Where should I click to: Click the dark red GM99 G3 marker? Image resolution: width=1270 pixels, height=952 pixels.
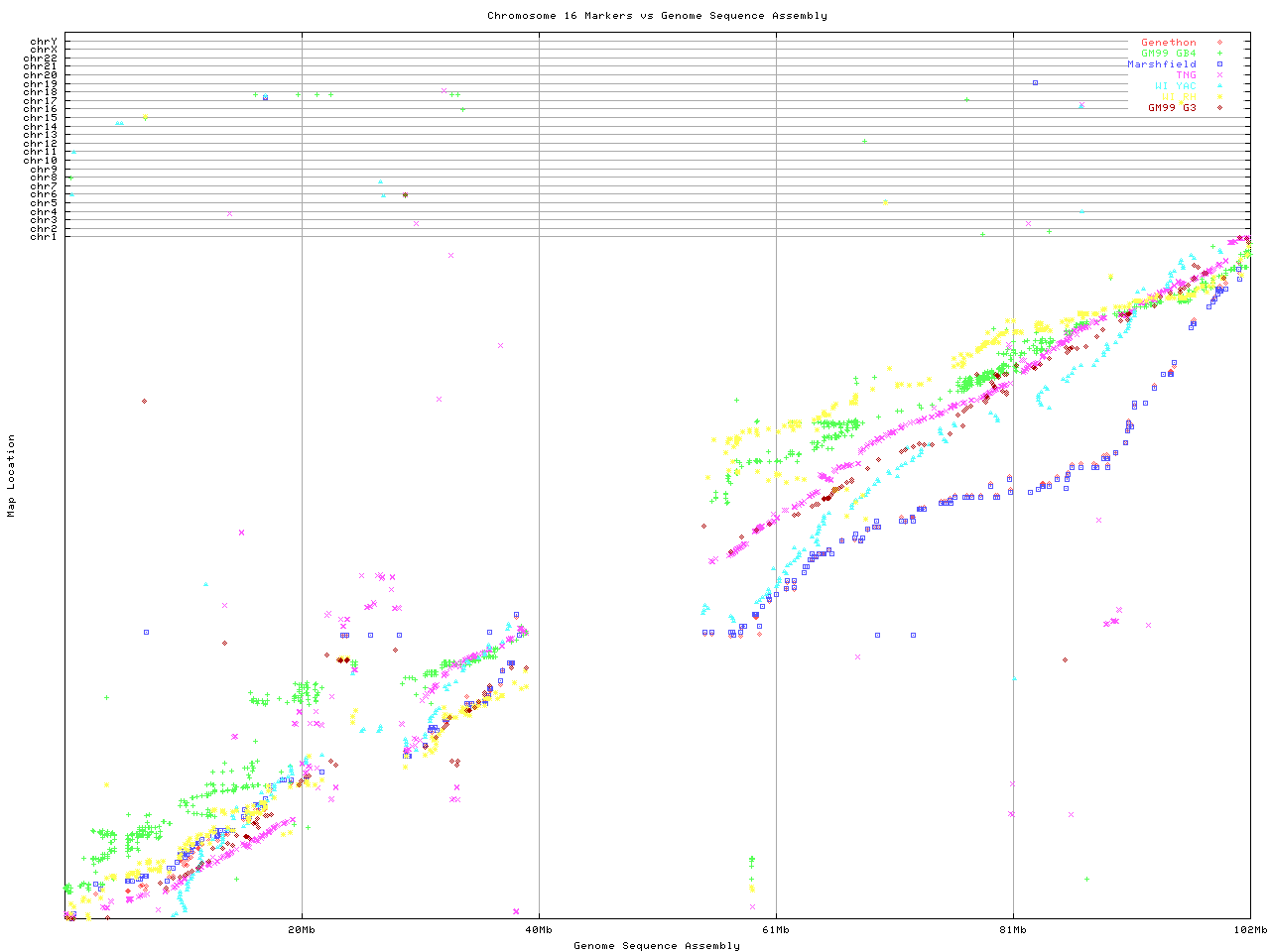1219,108
